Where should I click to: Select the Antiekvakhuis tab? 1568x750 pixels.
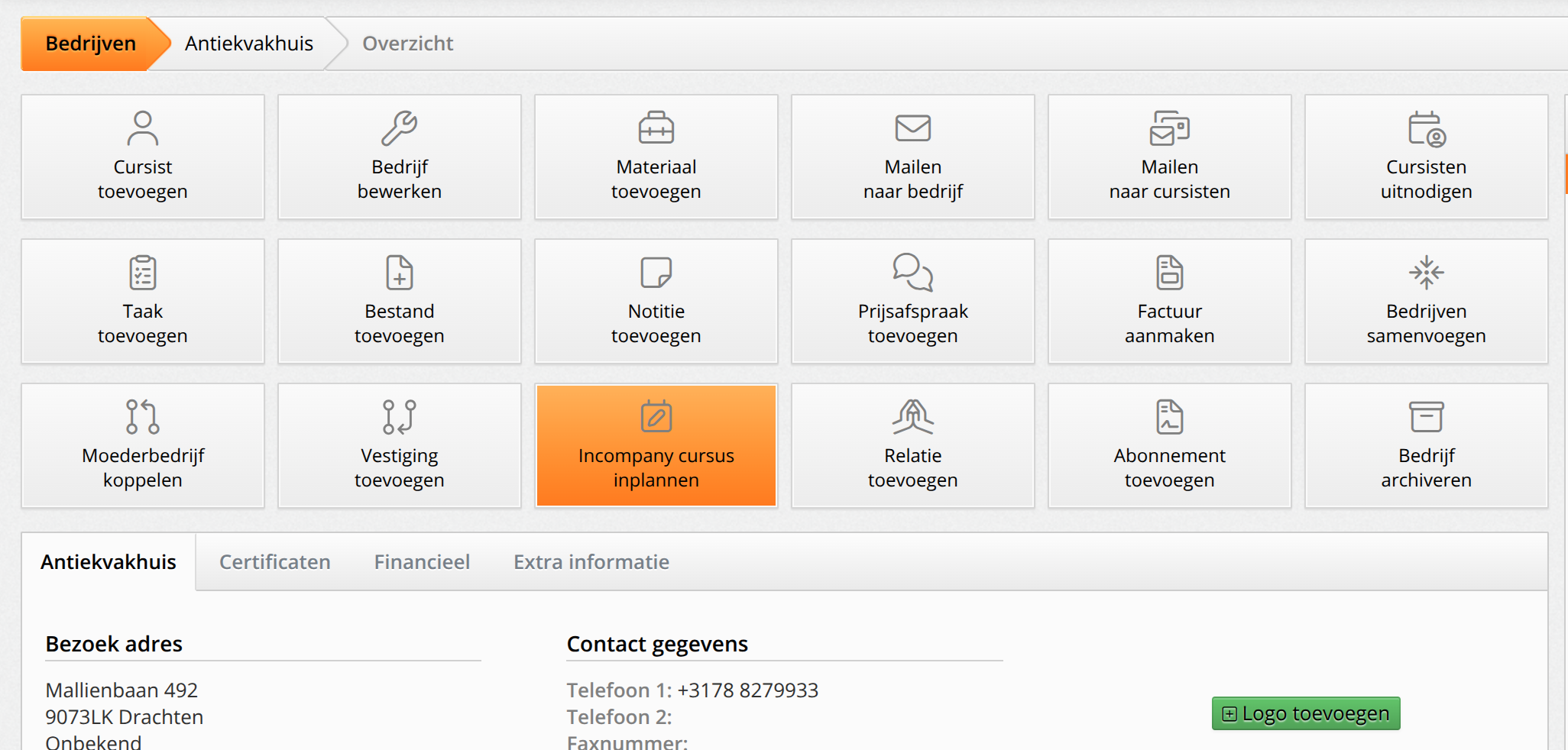coord(109,562)
